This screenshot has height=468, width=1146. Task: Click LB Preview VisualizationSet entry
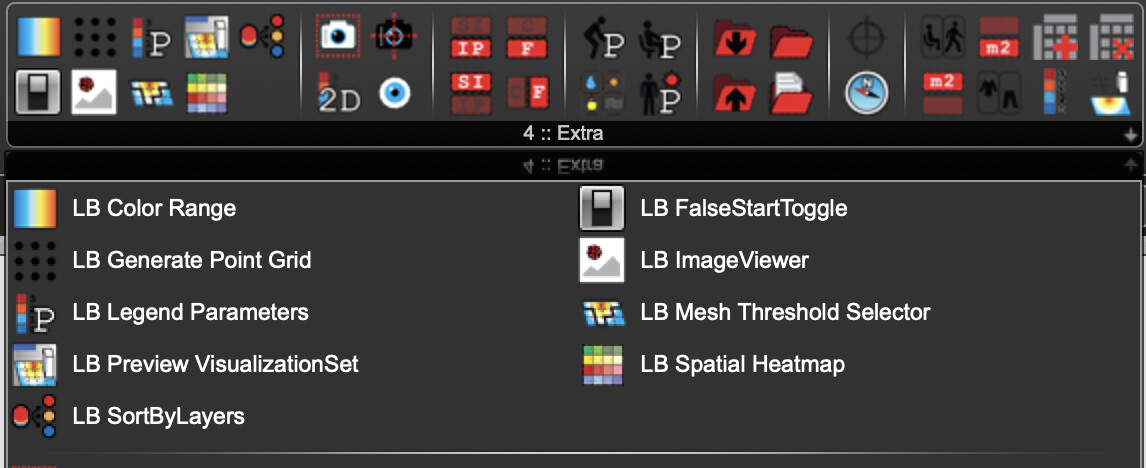(x=186, y=364)
